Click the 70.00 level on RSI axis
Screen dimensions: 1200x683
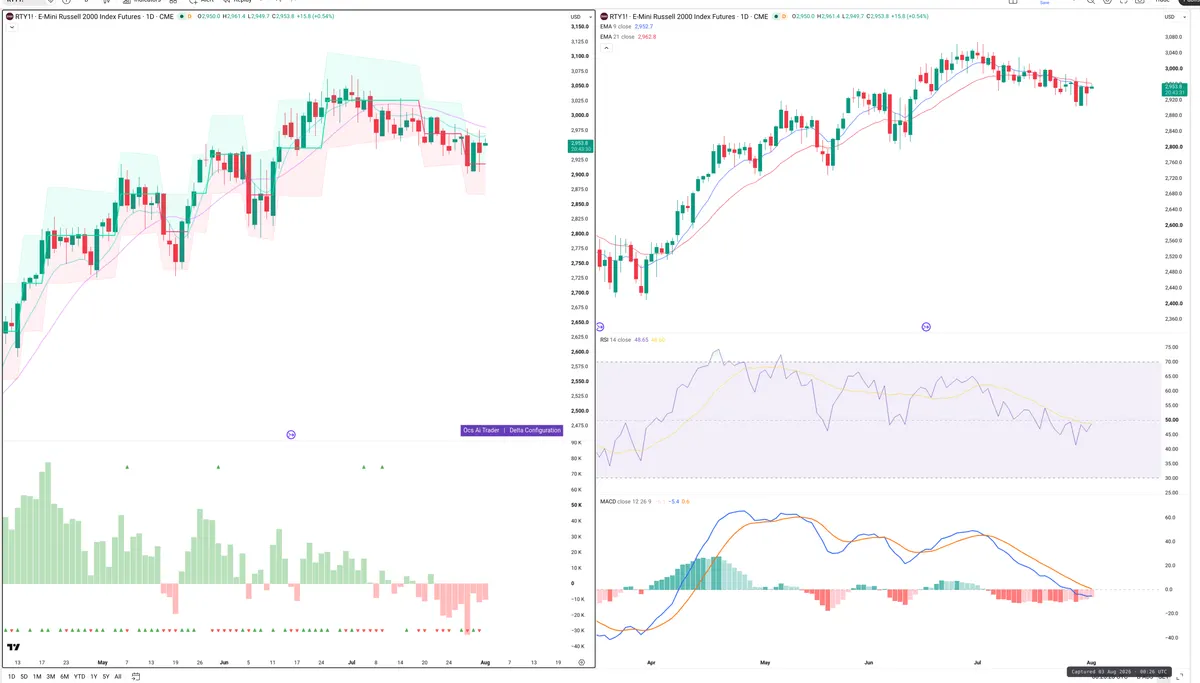[1172, 362]
